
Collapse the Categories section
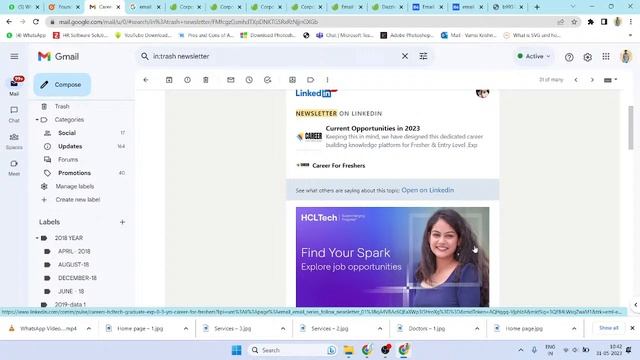[x=37, y=120]
